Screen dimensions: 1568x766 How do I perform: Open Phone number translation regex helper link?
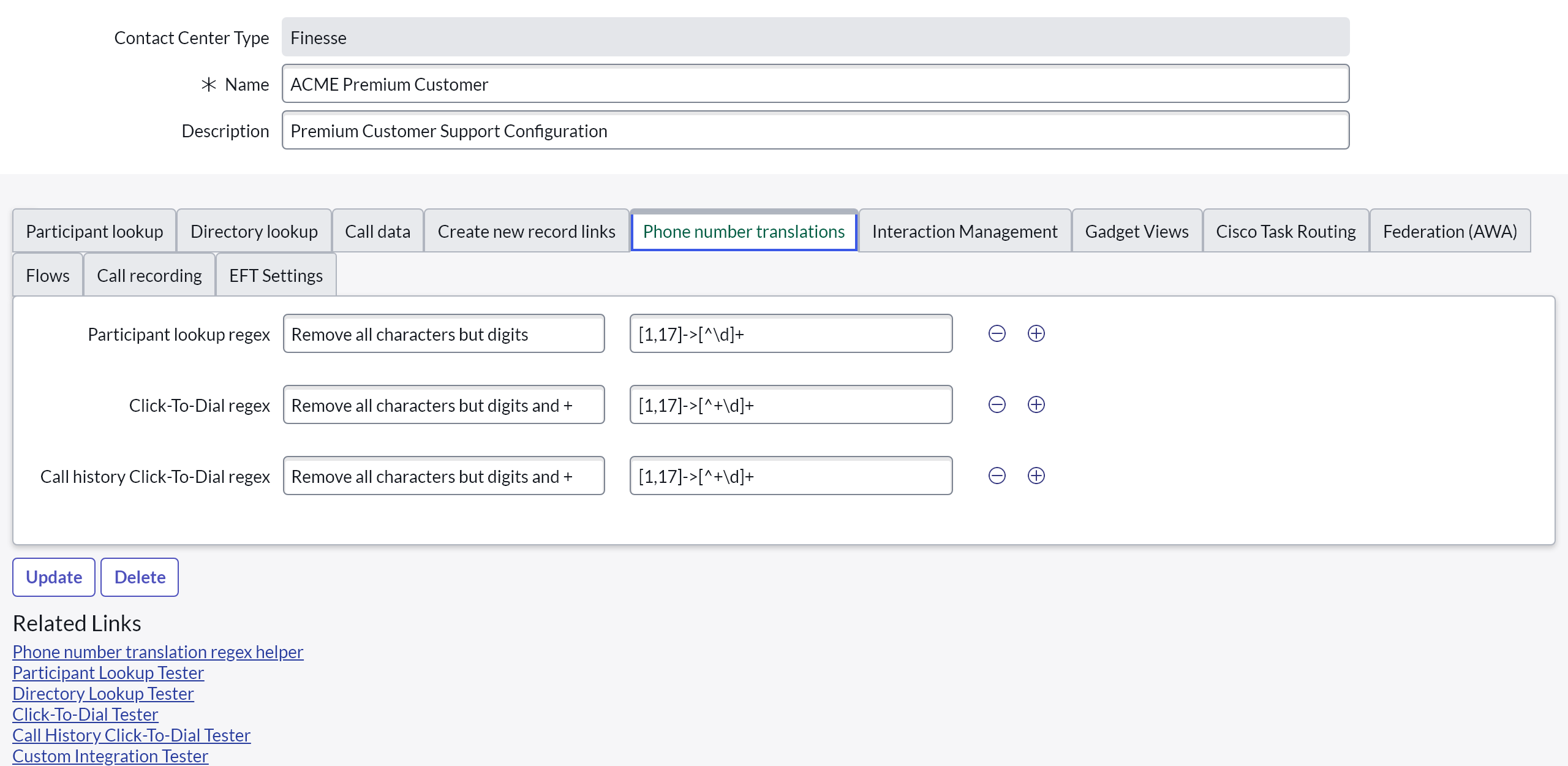(157, 651)
